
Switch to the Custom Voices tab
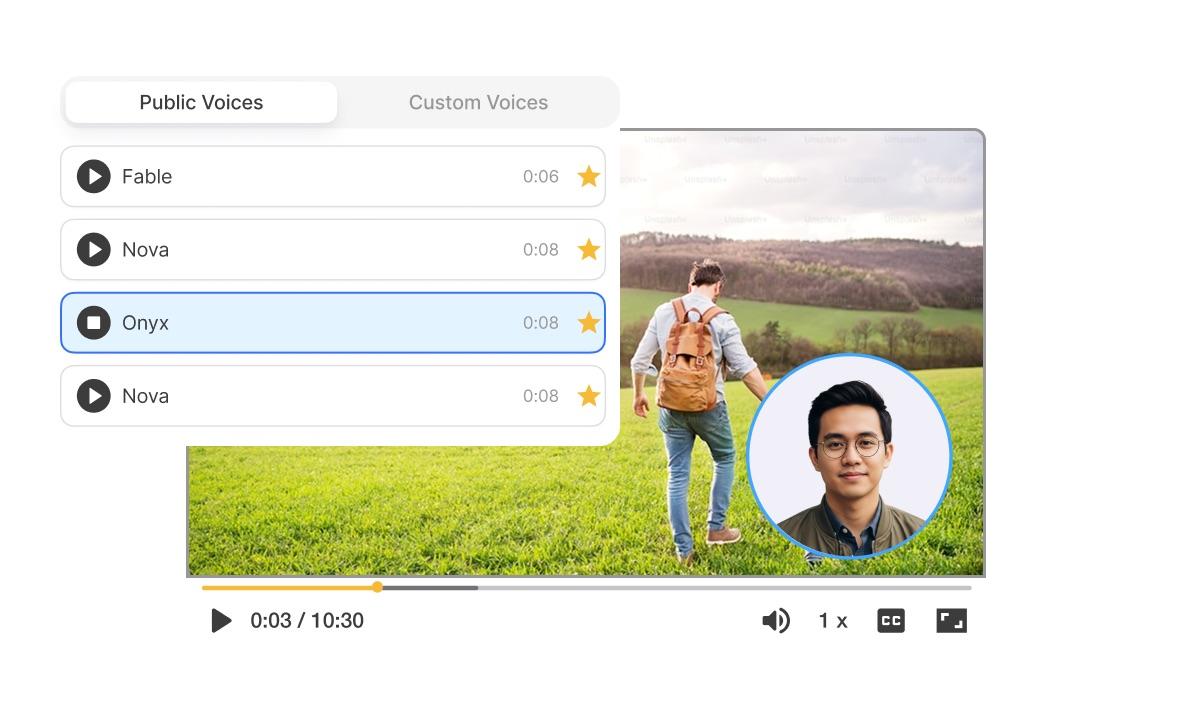coord(478,102)
